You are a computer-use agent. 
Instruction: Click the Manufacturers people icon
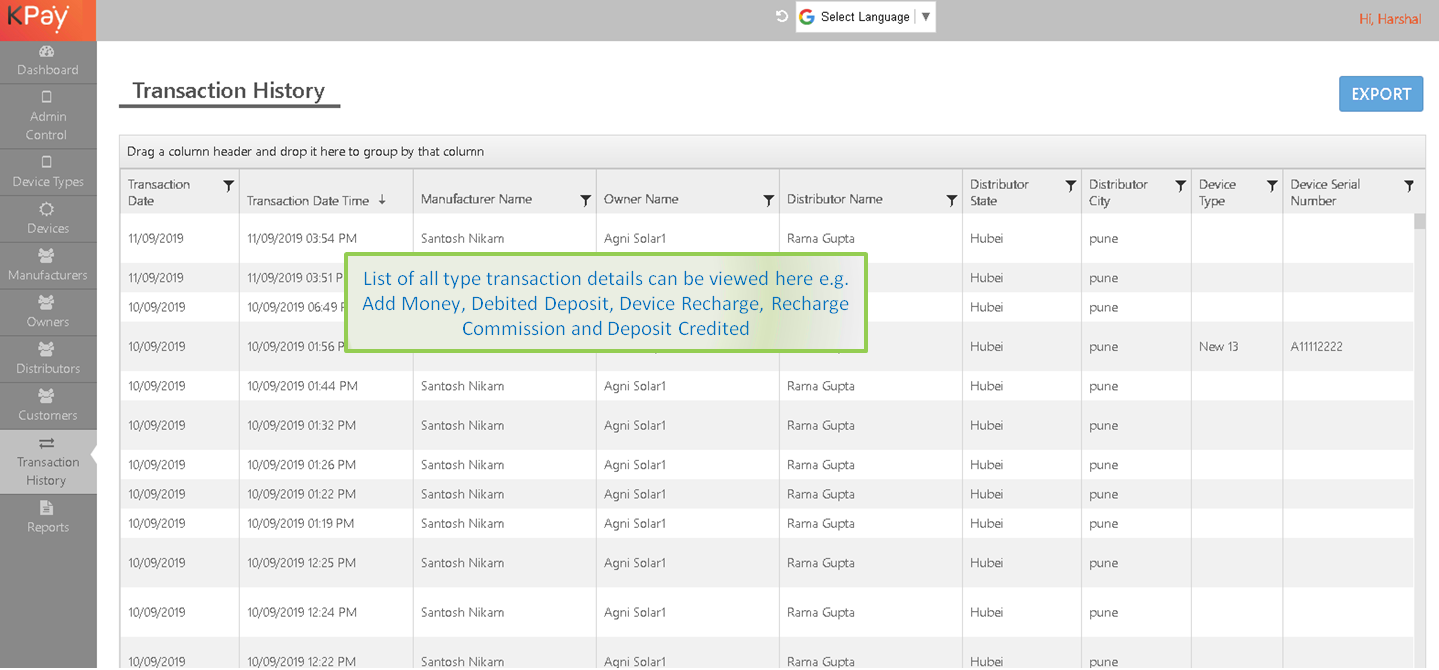[46, 256]
